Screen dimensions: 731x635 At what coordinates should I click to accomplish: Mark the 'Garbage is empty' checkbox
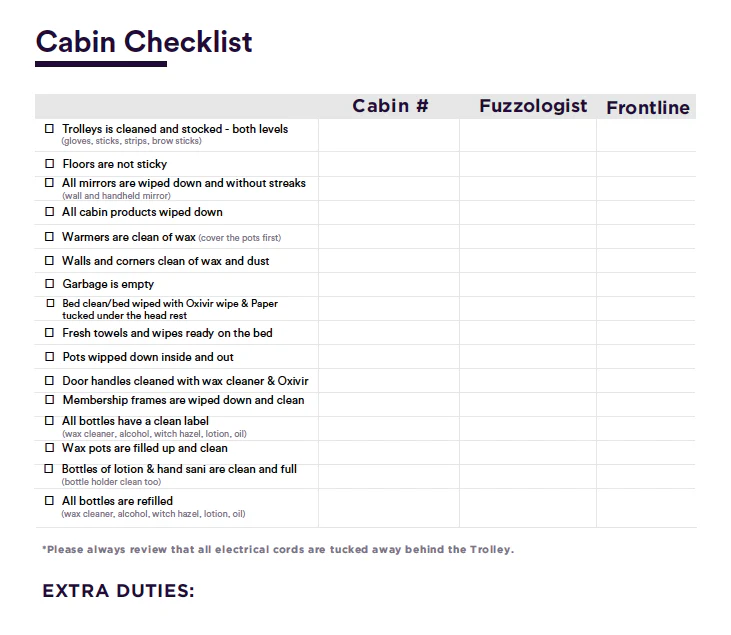(x=50, y=285)
